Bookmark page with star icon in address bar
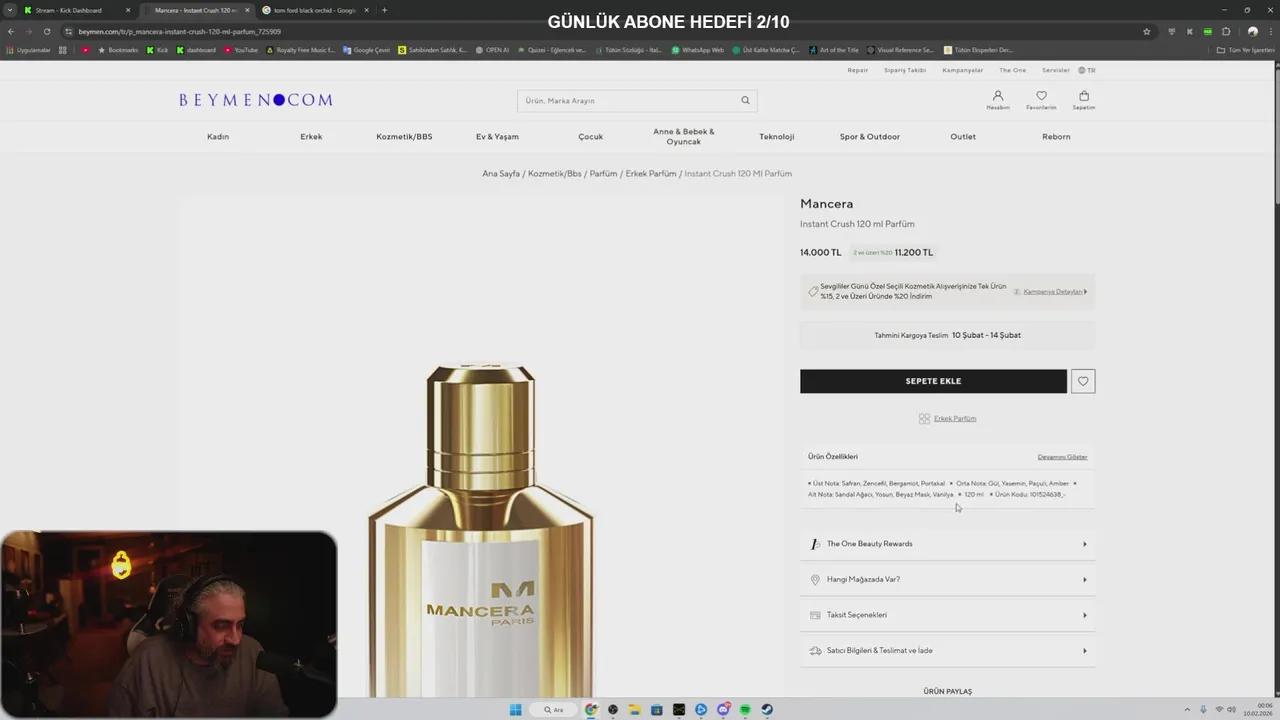 (1147, 31)
